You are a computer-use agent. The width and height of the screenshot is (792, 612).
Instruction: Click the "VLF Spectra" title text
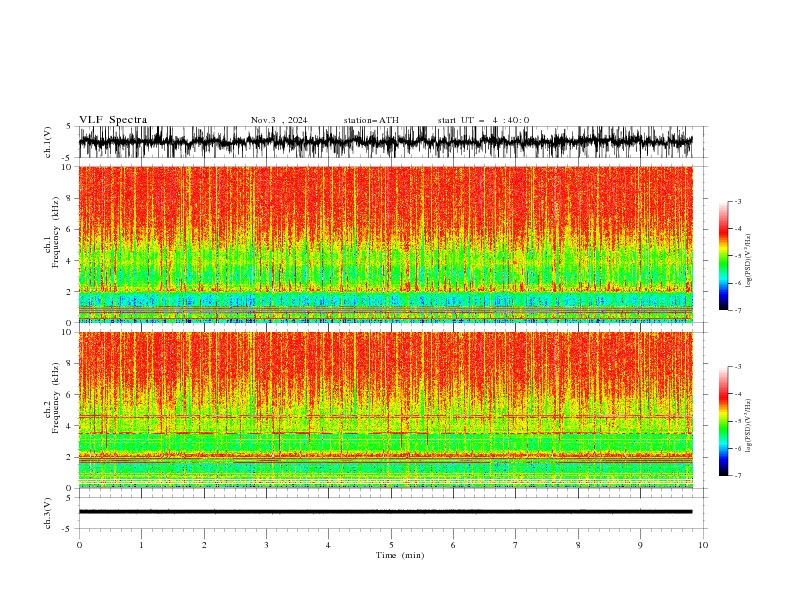tap(113, 120)
